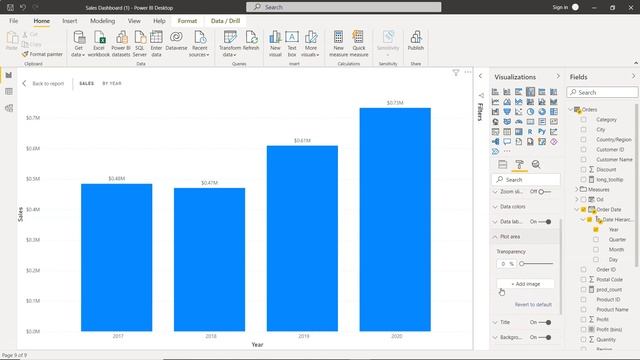Screen dimensions: 640x360
Task: Open the Enter data dialog
Action: pyautogui.click(x=156, y=44)
